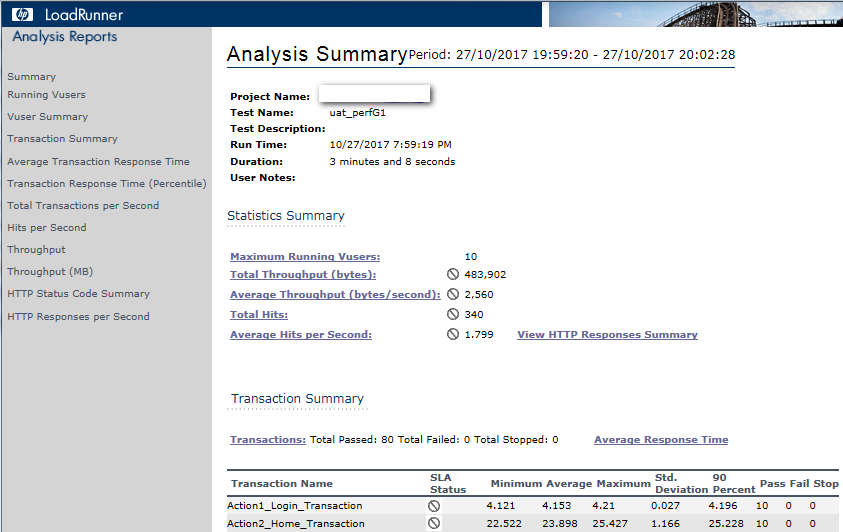The image size is (843, 532).
Task: Click average hits value 1.799
Action: [479, 334]
